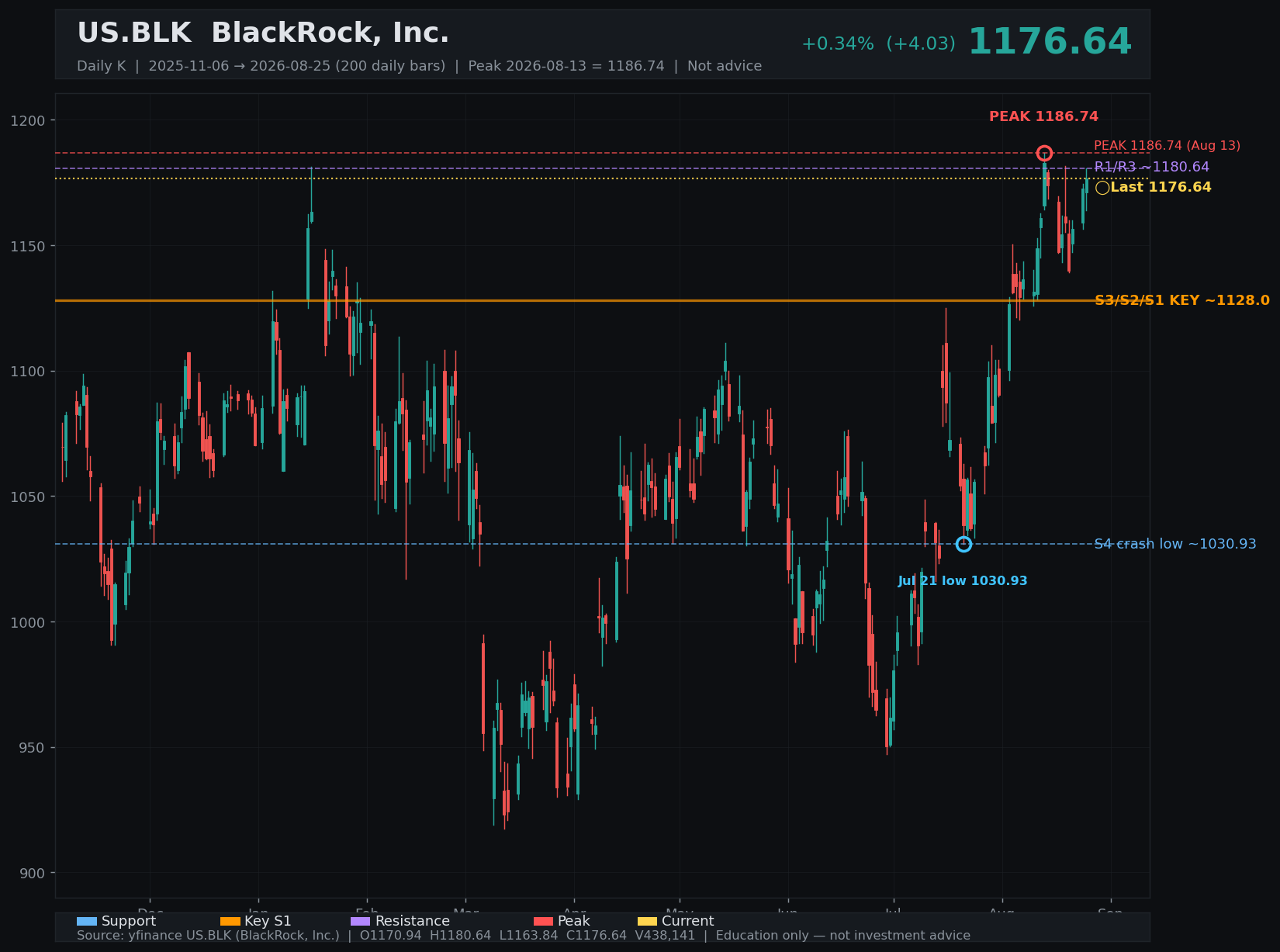The height and width of the screenshot is (952, 1280).
Task: Click the "Last 1176.64" label
Action: [x=1161, y=187]
